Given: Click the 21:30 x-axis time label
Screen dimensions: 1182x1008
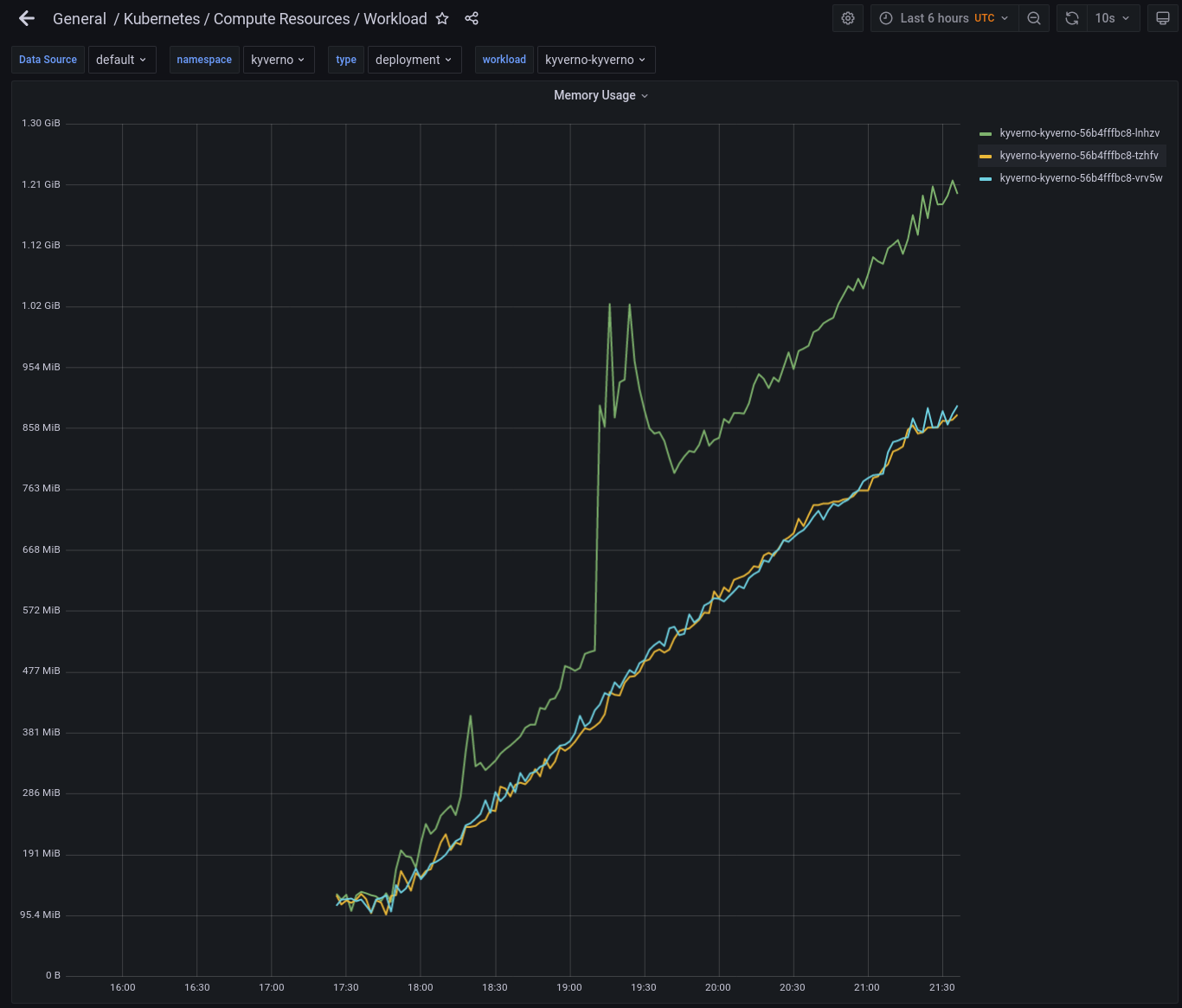Looking at the screenshot, I should point(941,987).
